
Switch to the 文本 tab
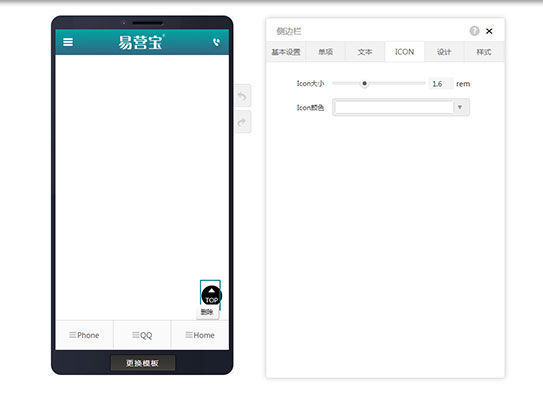(x=365, y=52)
